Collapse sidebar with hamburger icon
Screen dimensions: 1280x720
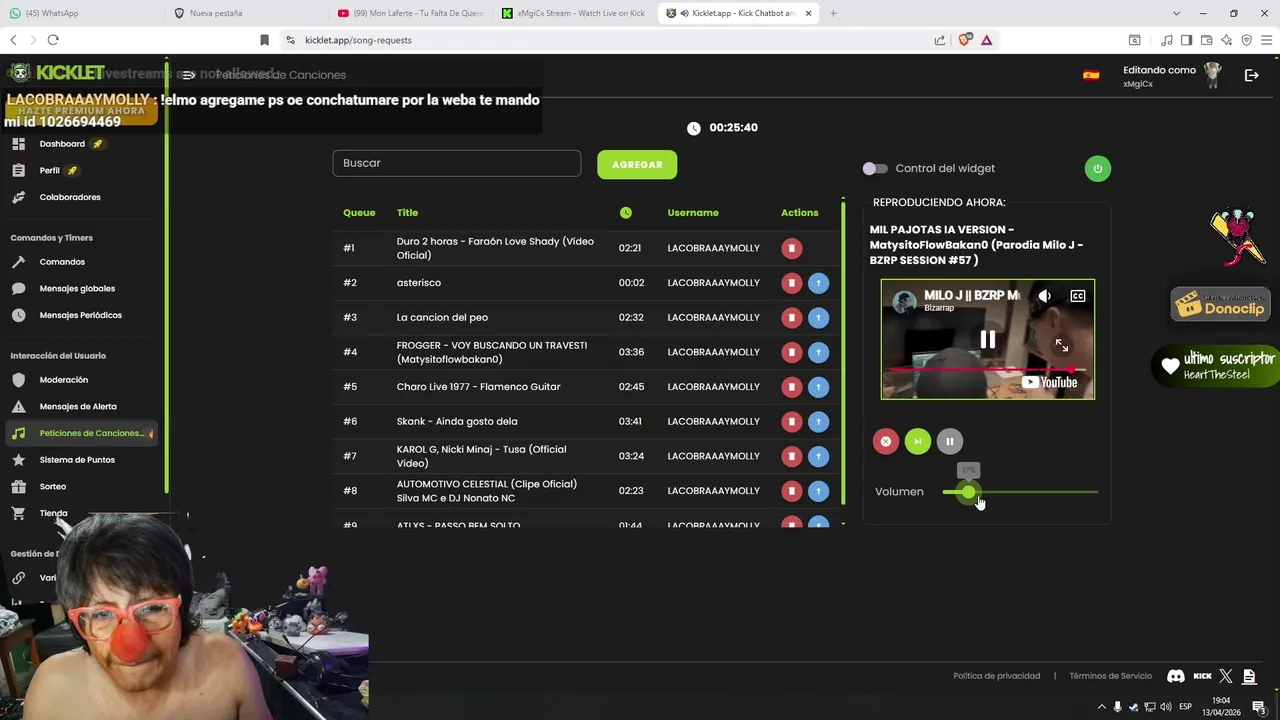click(x=188, y=75)
